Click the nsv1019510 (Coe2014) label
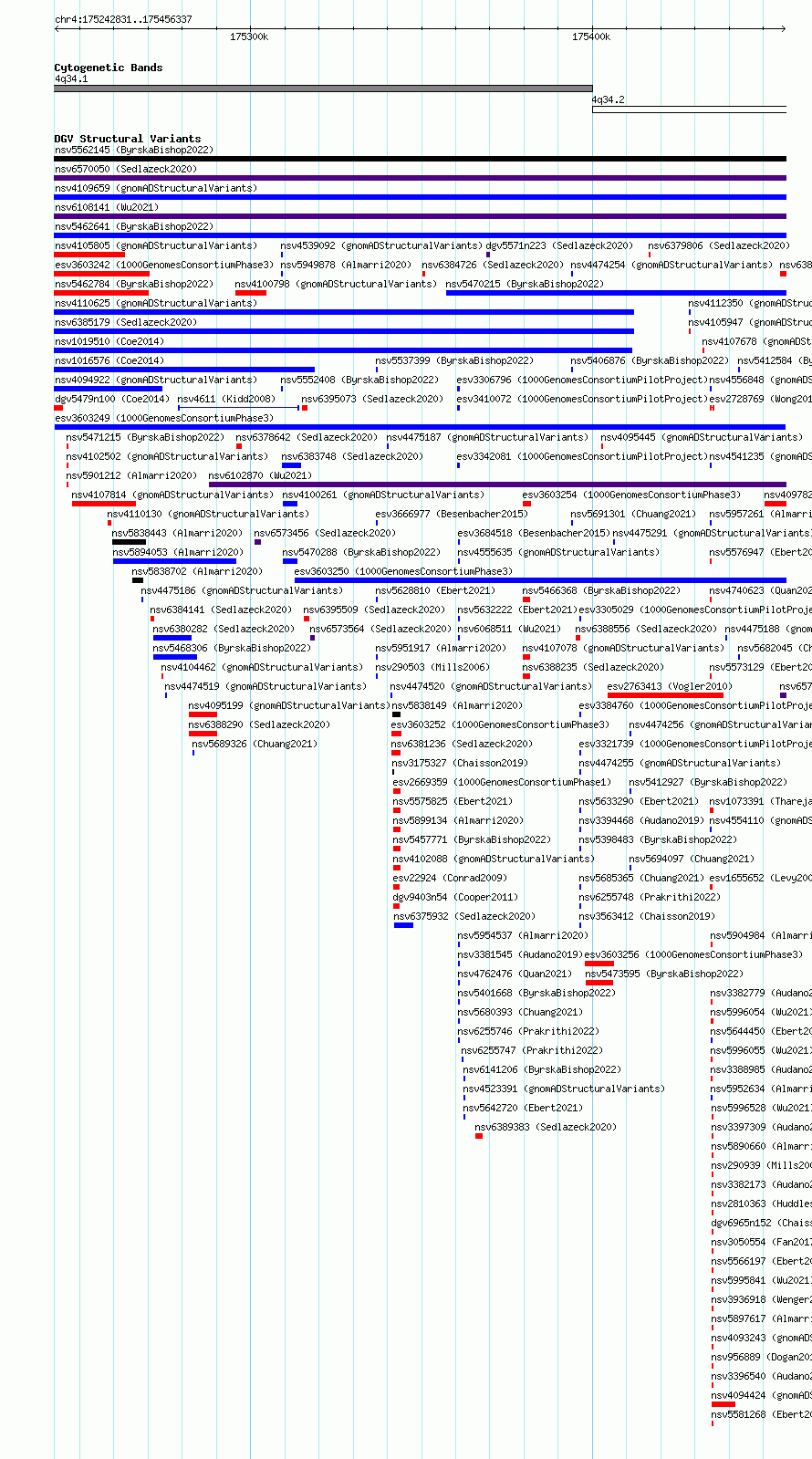 coord(109,341)
